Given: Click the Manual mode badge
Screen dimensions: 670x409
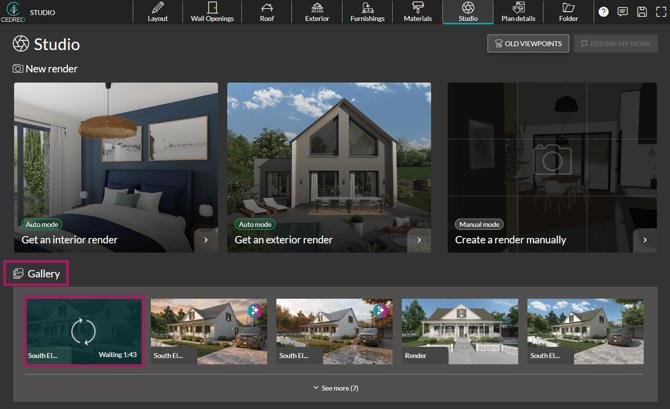Looking at the screenshot, I should click(x=479, y=224).
